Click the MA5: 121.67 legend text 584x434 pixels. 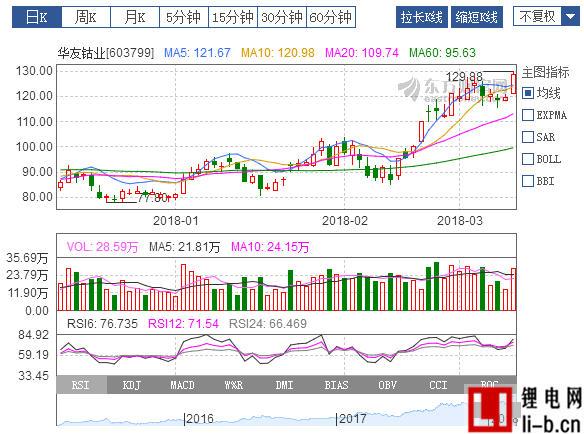(x=197, y=53)
